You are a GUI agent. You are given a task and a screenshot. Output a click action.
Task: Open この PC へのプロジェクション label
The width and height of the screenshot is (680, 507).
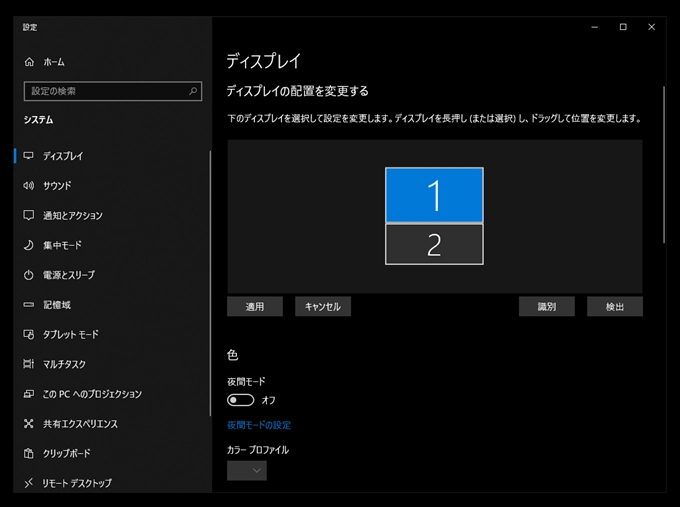[92, 394]
